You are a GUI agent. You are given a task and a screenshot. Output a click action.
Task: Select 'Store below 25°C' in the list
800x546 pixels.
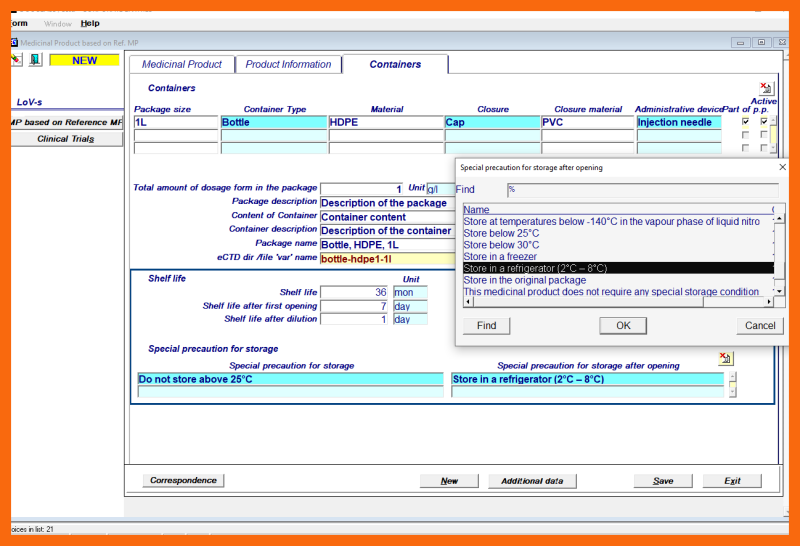pyautogui.click(x=618, y=233)
